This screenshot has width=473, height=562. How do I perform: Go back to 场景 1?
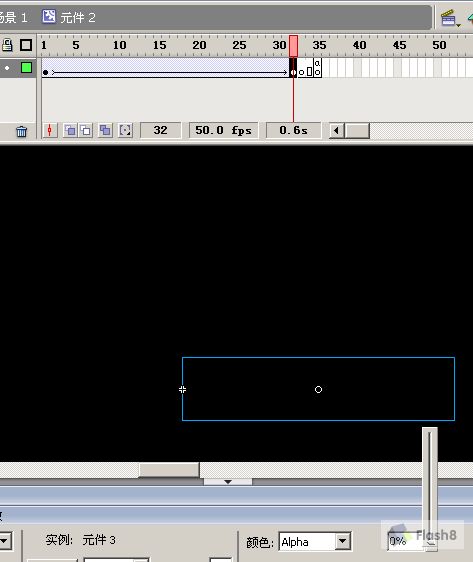[14, 17]
